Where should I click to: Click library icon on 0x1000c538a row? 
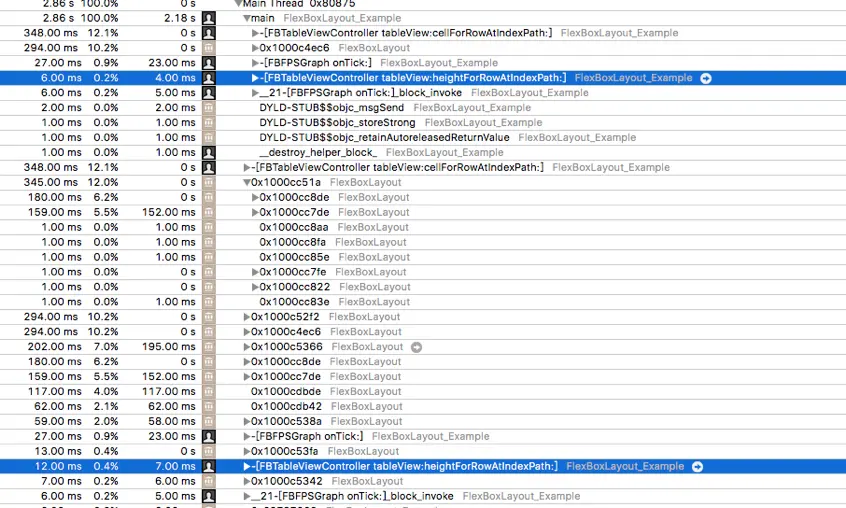(x=209, y=422)
